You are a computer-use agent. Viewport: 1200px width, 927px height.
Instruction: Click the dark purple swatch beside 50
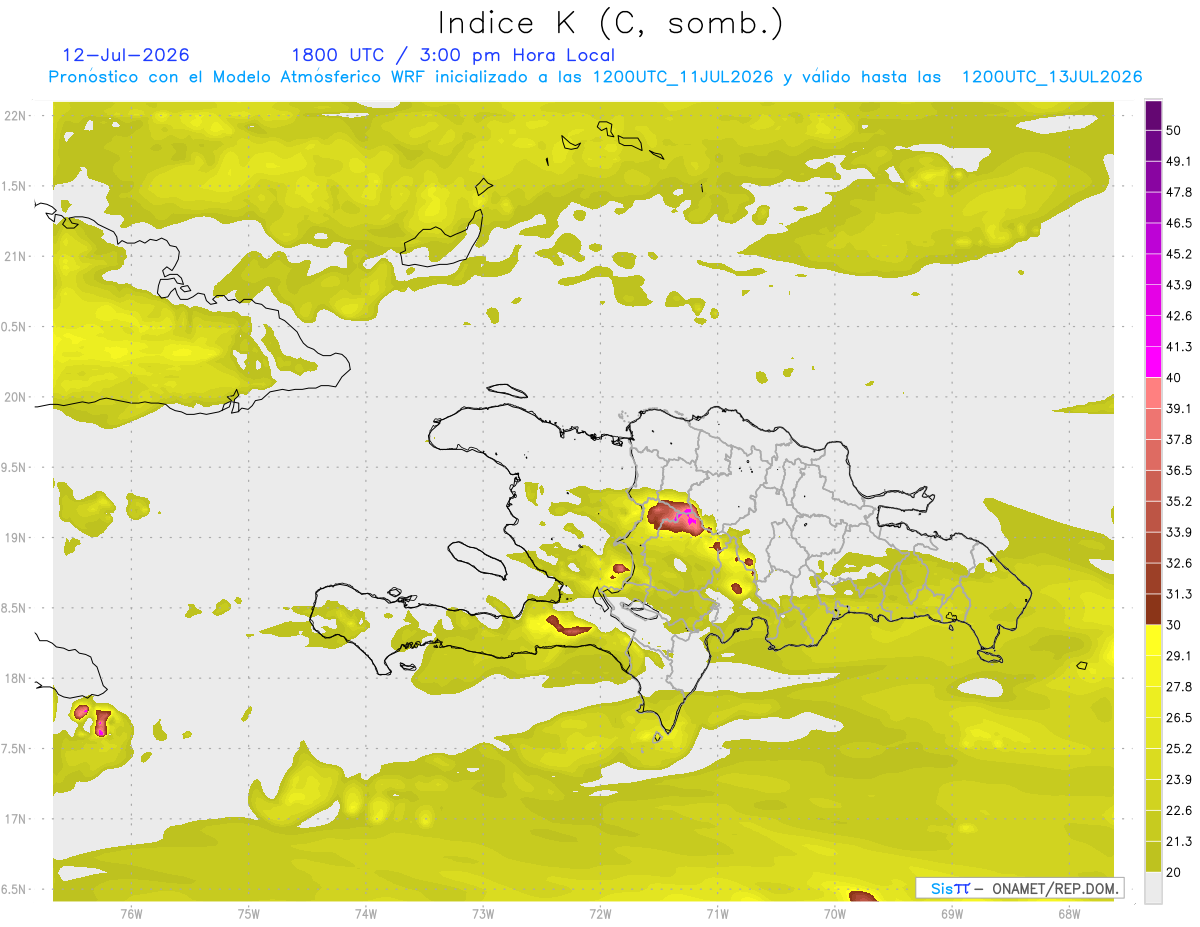click(1154, 116)
